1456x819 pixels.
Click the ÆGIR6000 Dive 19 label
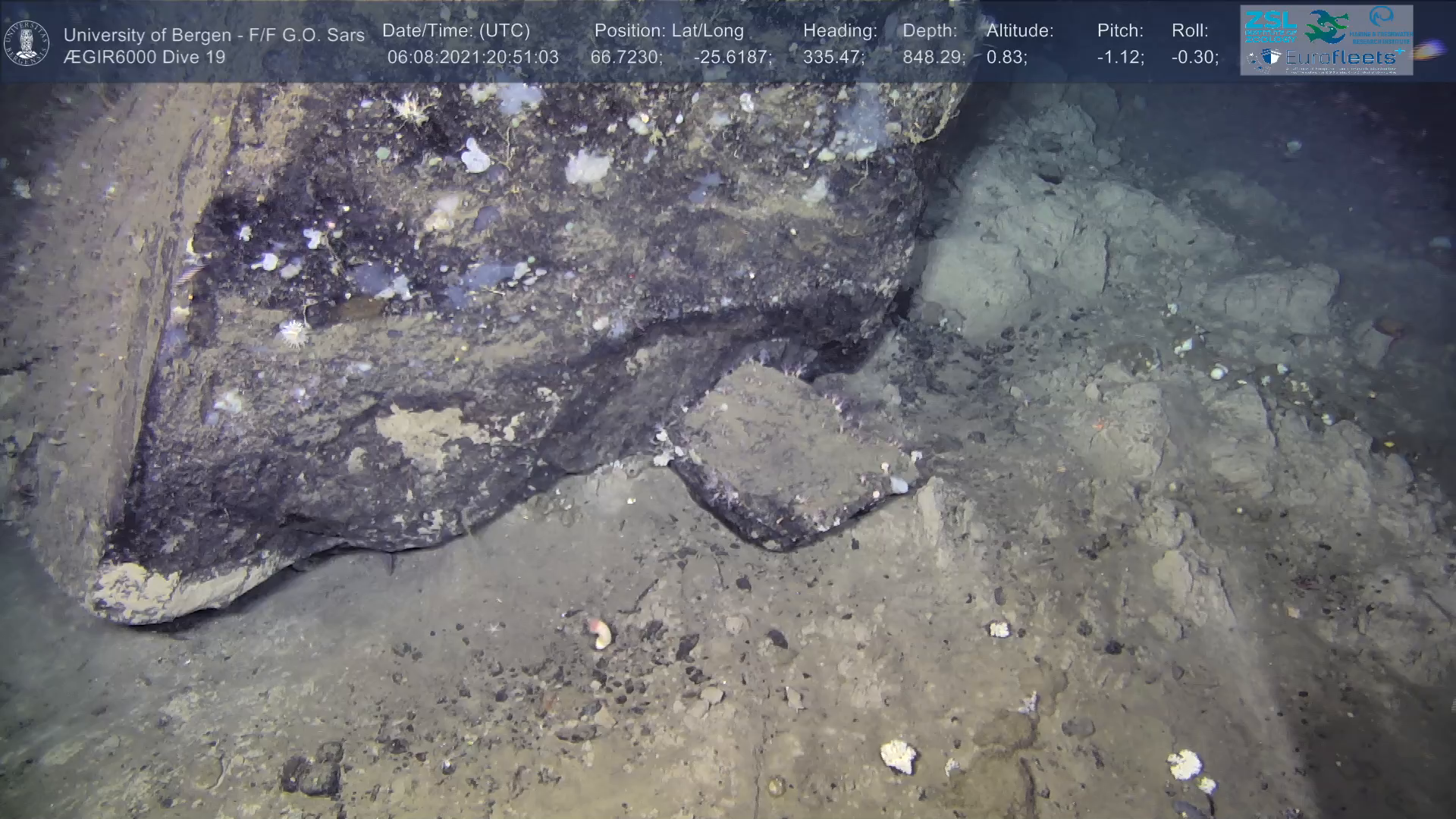(x=144, y=57)
